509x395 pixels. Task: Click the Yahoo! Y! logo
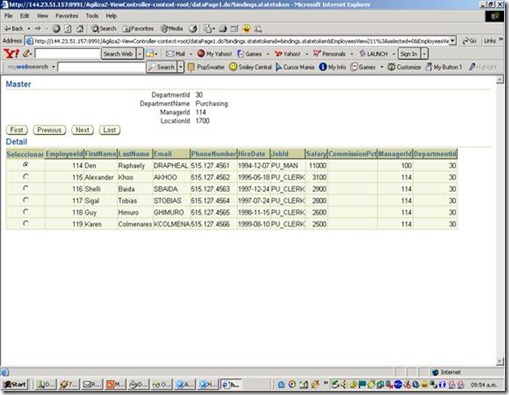click(11, 53)
